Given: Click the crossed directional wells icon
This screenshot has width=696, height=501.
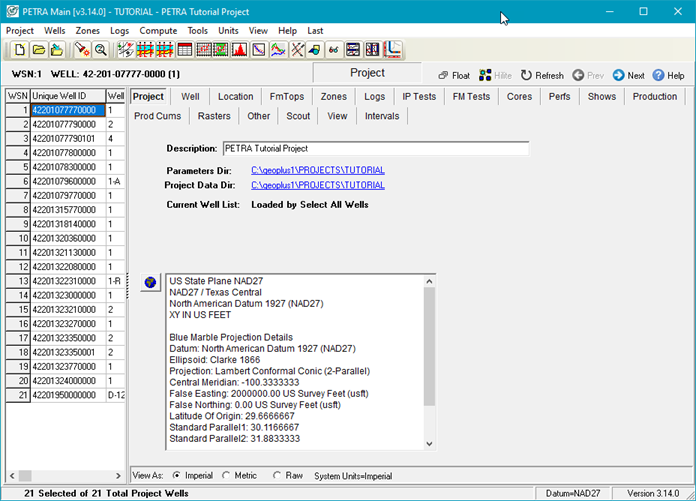Looking at the screenshot, I should coord(297,50).
